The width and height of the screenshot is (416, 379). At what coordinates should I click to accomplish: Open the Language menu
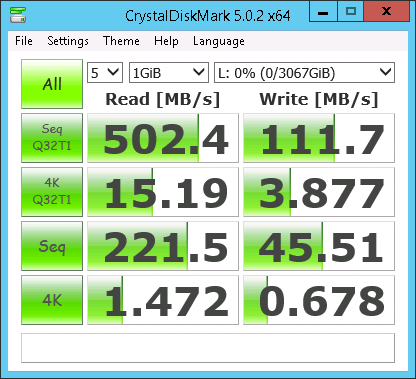[219, 41]
